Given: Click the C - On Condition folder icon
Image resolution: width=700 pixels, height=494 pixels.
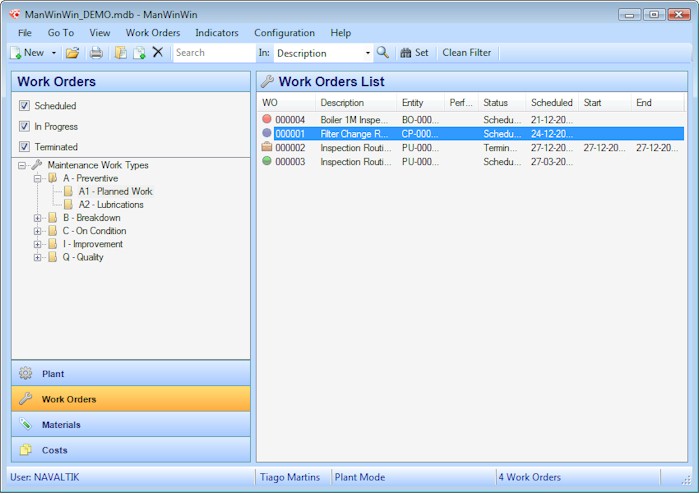Looking at the screenshot, I should 53,231.
